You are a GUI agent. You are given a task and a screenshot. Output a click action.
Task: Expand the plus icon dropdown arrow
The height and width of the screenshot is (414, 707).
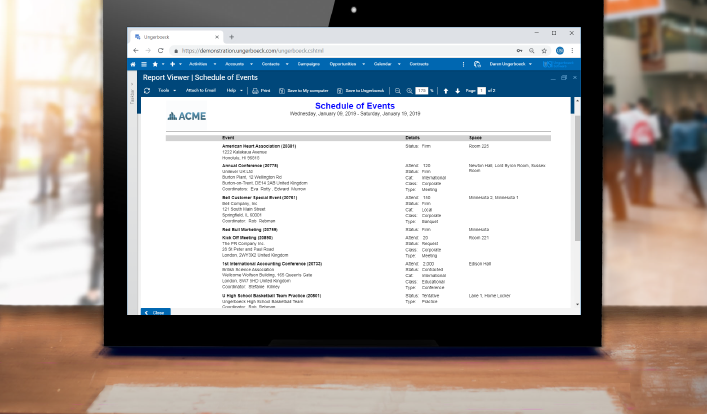coord(180,64)
